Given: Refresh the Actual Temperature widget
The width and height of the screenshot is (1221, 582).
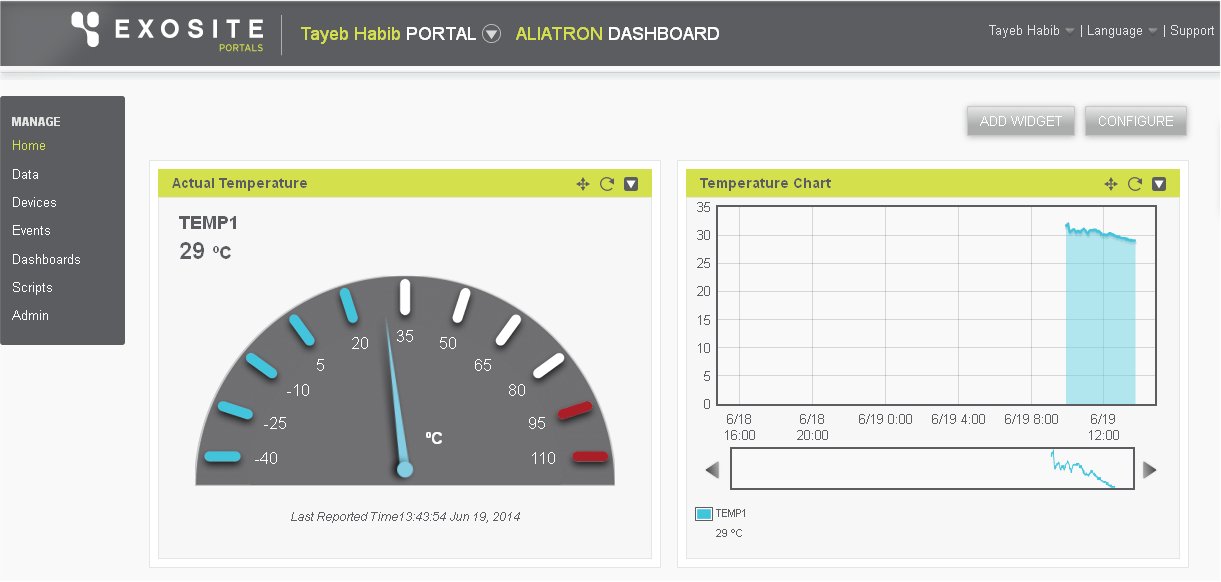Looking at the screenshot, I should tap(607, 184).
